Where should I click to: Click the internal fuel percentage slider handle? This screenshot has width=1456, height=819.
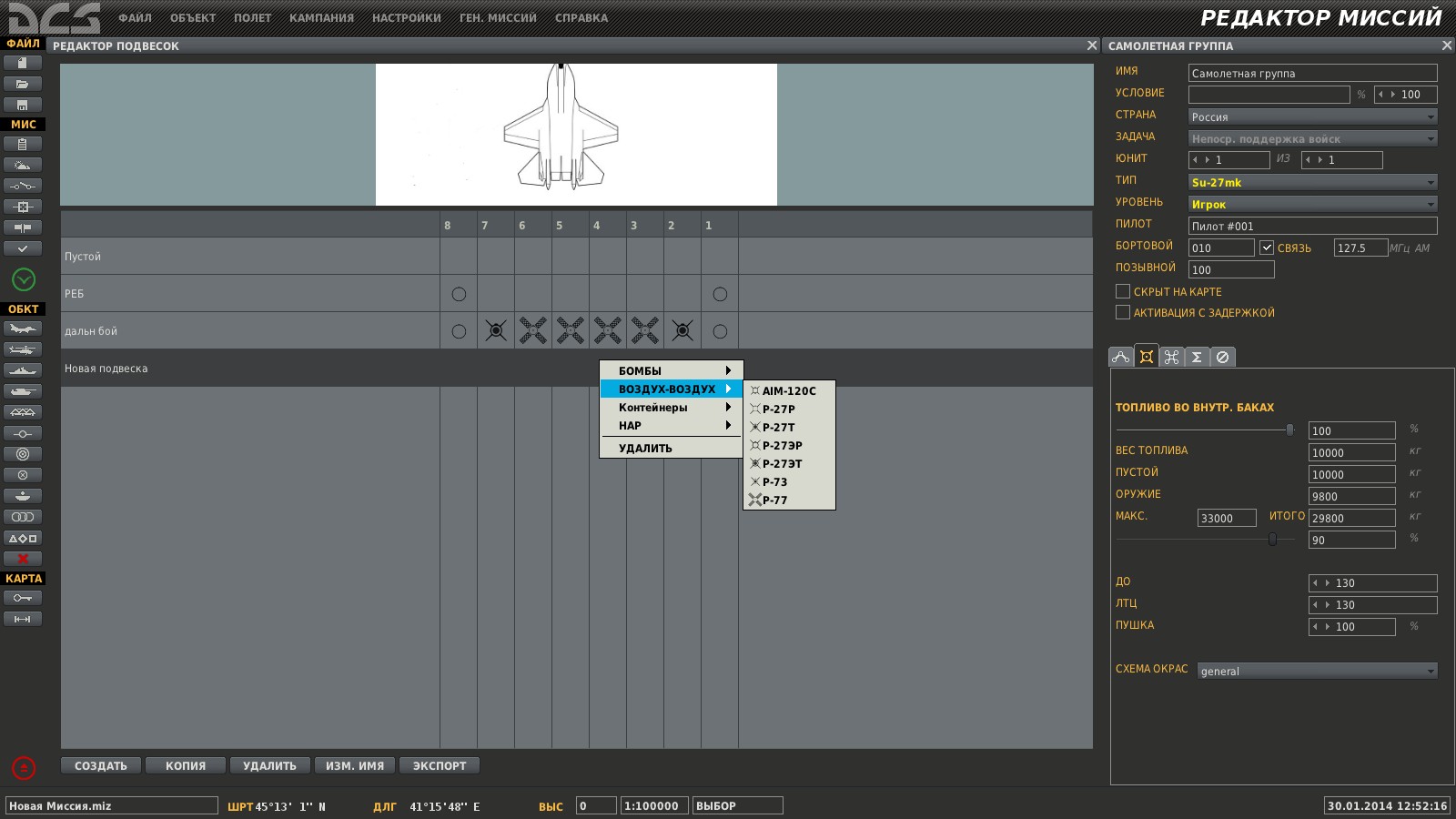click(1289, 430)
